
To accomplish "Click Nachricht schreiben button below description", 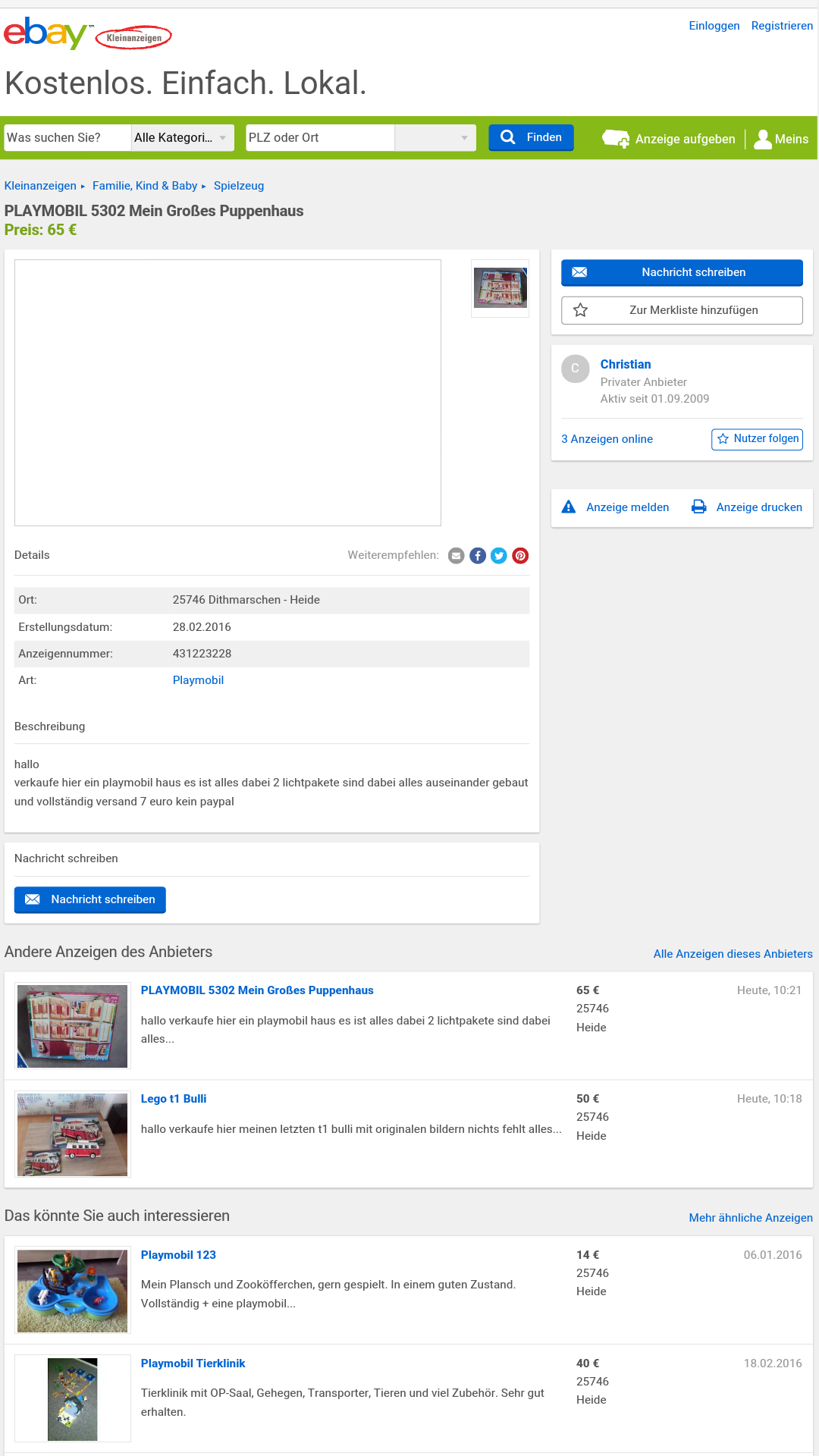I will click(x=90, y=899).
